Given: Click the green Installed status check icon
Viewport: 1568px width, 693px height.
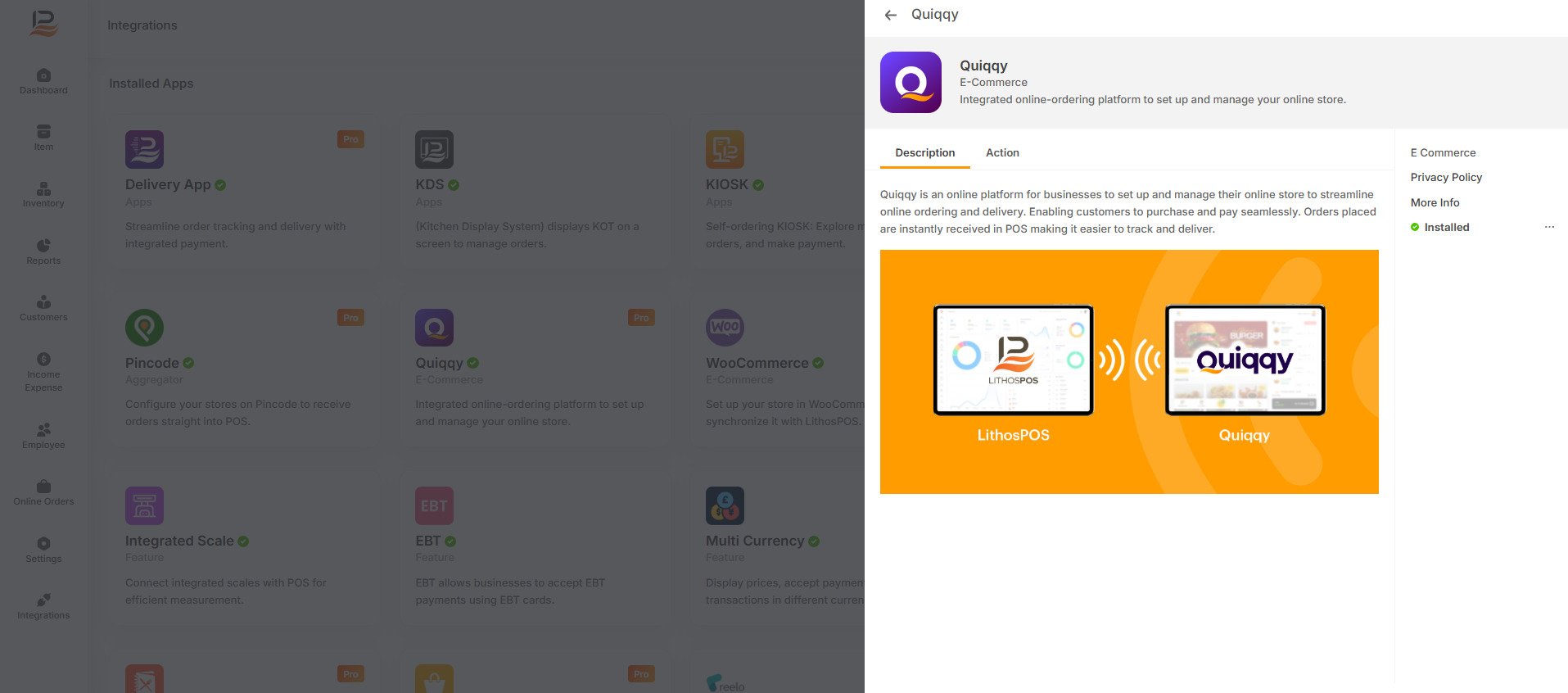Looking at the screenshot, I should 1415,227.
